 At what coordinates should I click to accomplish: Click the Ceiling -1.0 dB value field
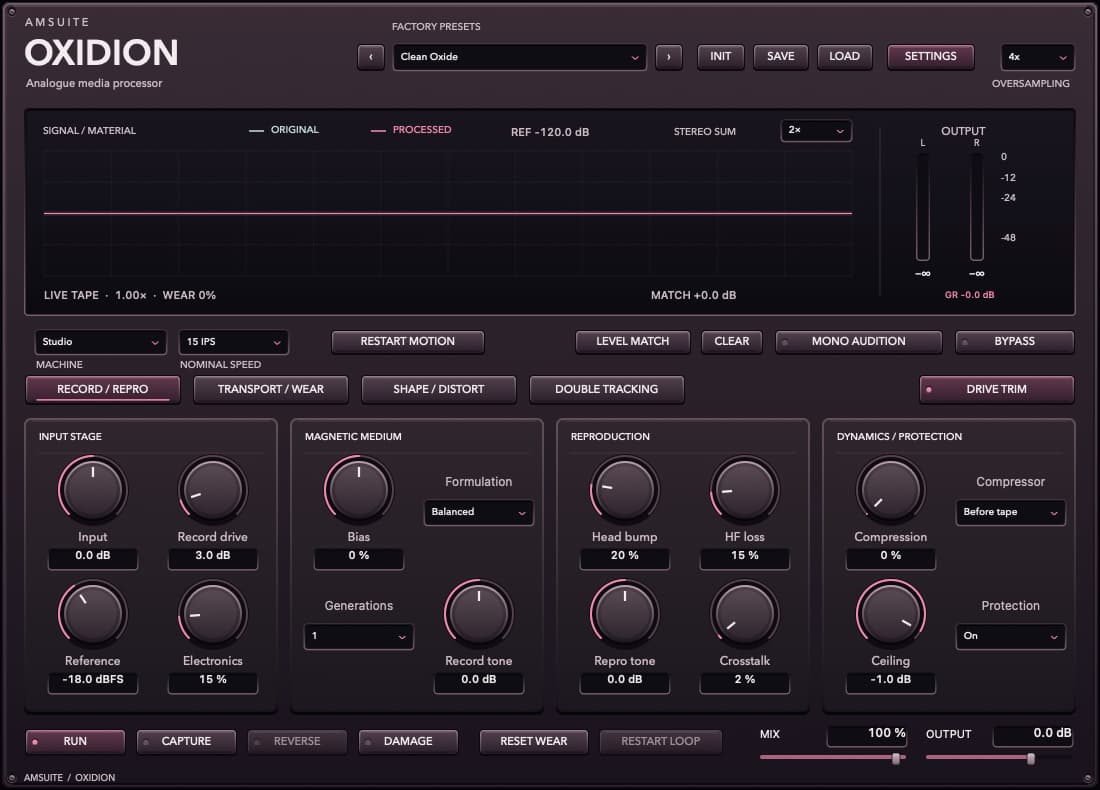(x=890, y=681)
